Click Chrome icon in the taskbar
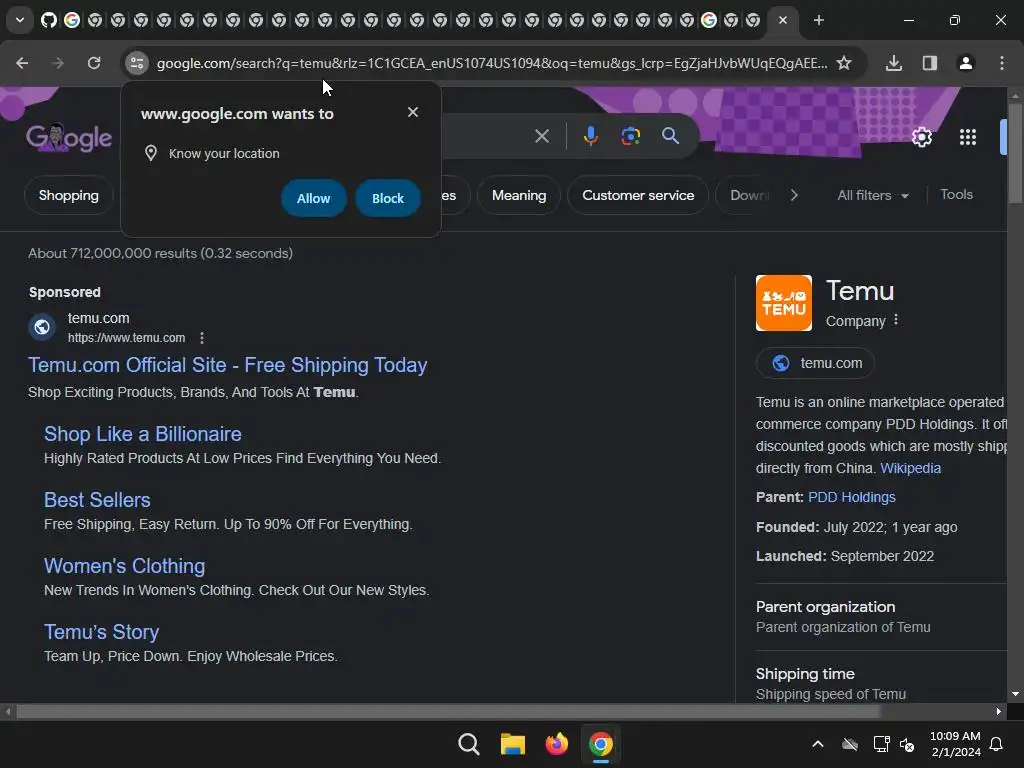 click(601, 744)
